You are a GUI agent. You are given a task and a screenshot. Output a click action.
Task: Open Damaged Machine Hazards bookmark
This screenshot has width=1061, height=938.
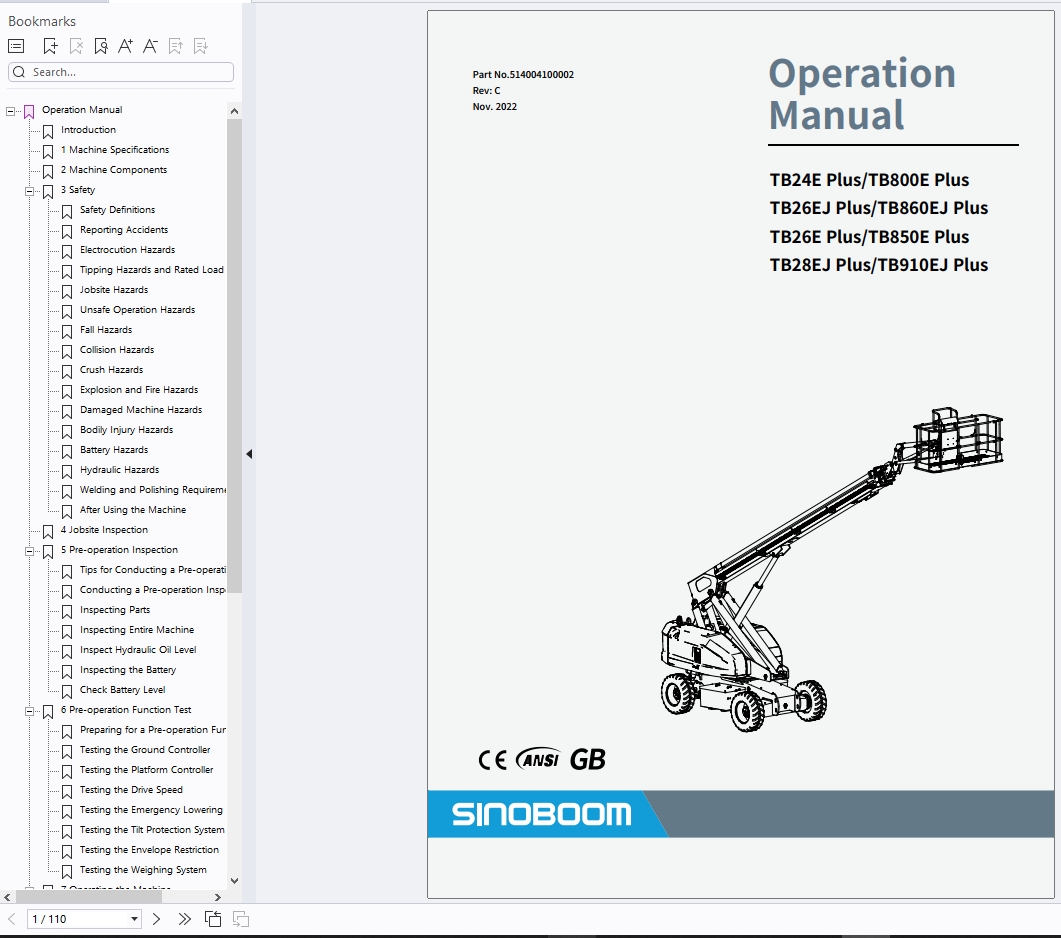click(141, 410)
